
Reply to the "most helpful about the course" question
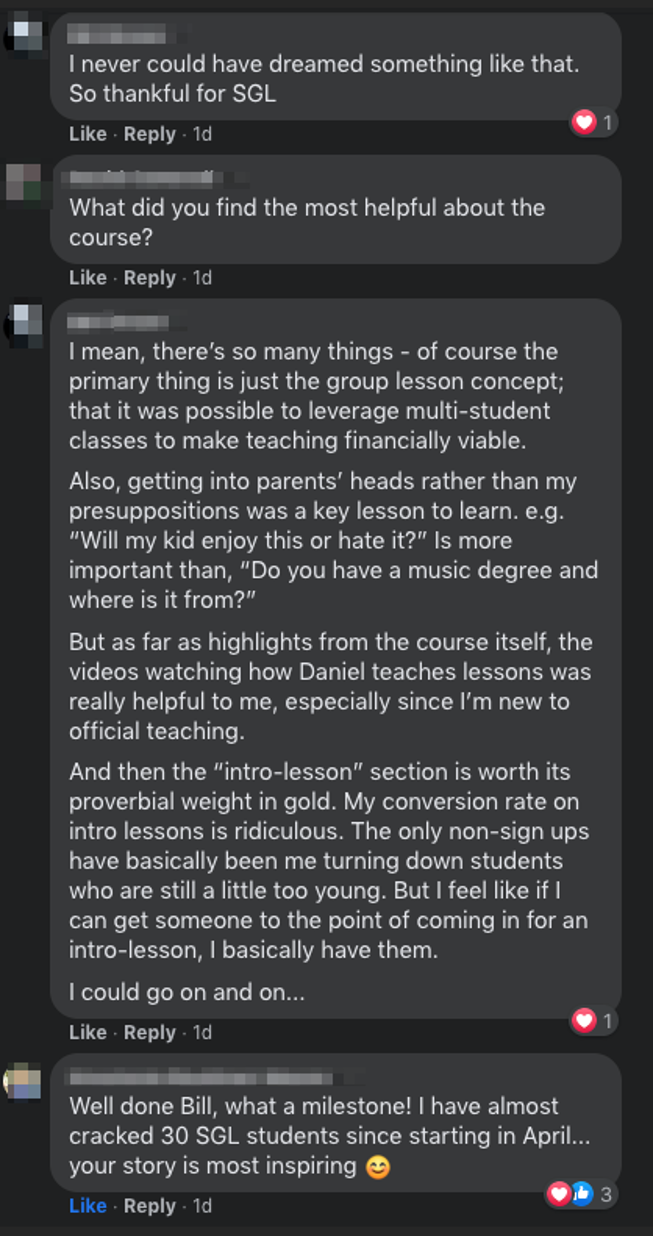click(x=149, y=278)
